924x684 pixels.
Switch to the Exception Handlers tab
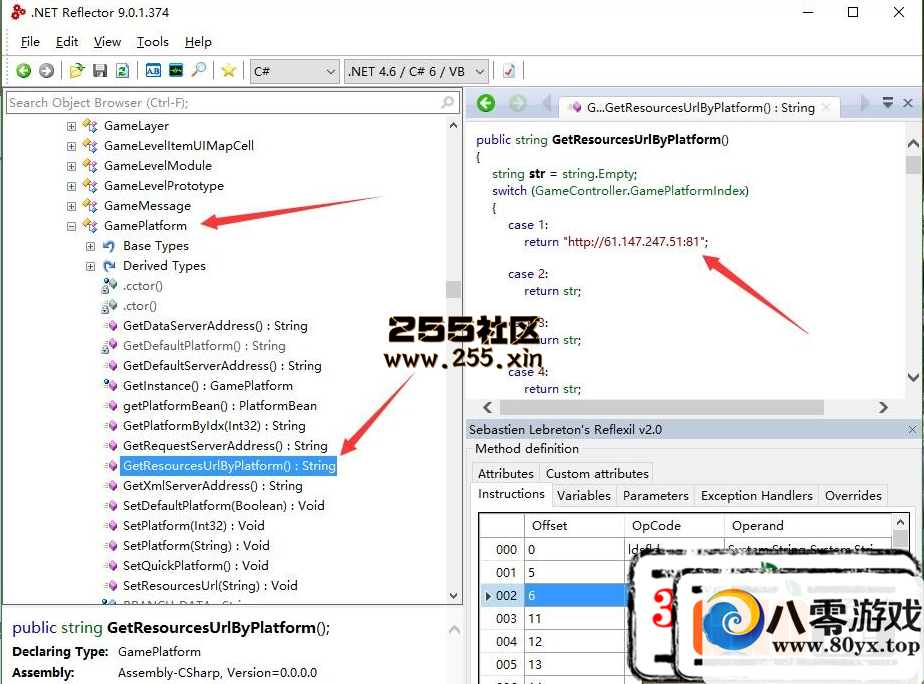pos(756,495)
